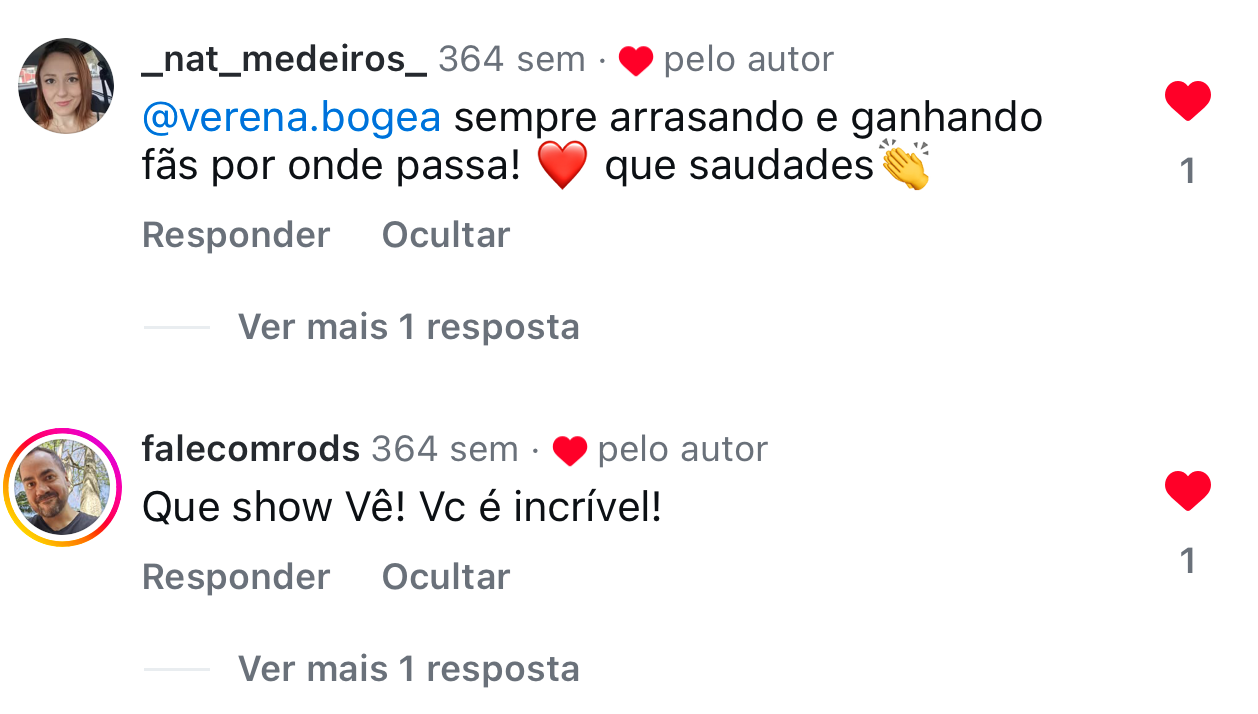Image resolution: width=1258 pixels, height=714 pixels.
Task: View like count on _nat_medeiros_ comment
Action: tap(1187, 172)
